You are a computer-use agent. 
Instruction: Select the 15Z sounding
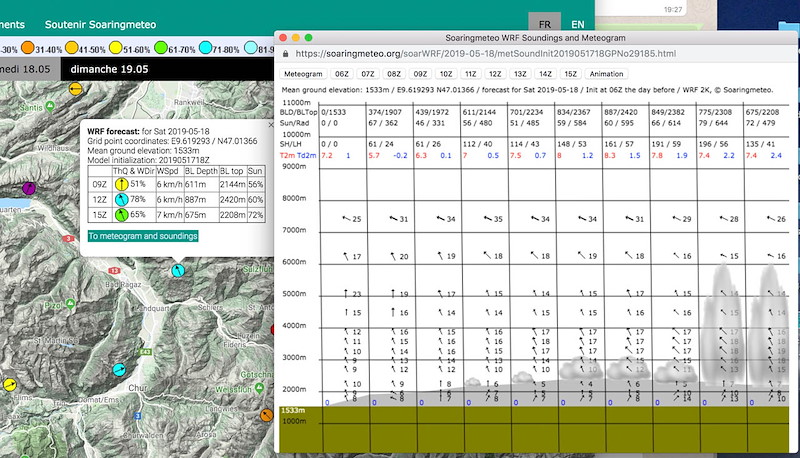(x=570, y=74)
